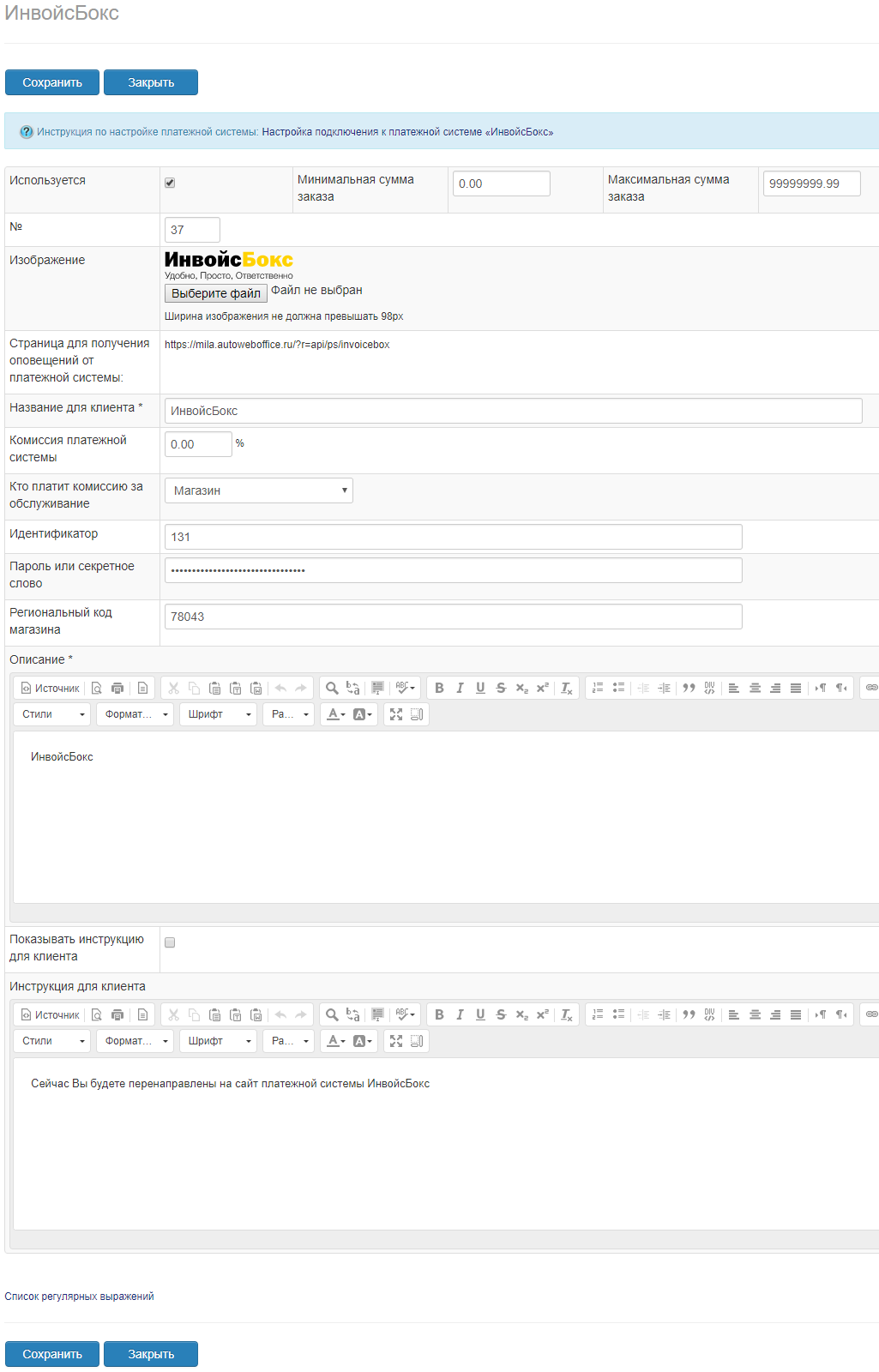
Task: Click the Выберите файл button
Action: tap(215, 293)
